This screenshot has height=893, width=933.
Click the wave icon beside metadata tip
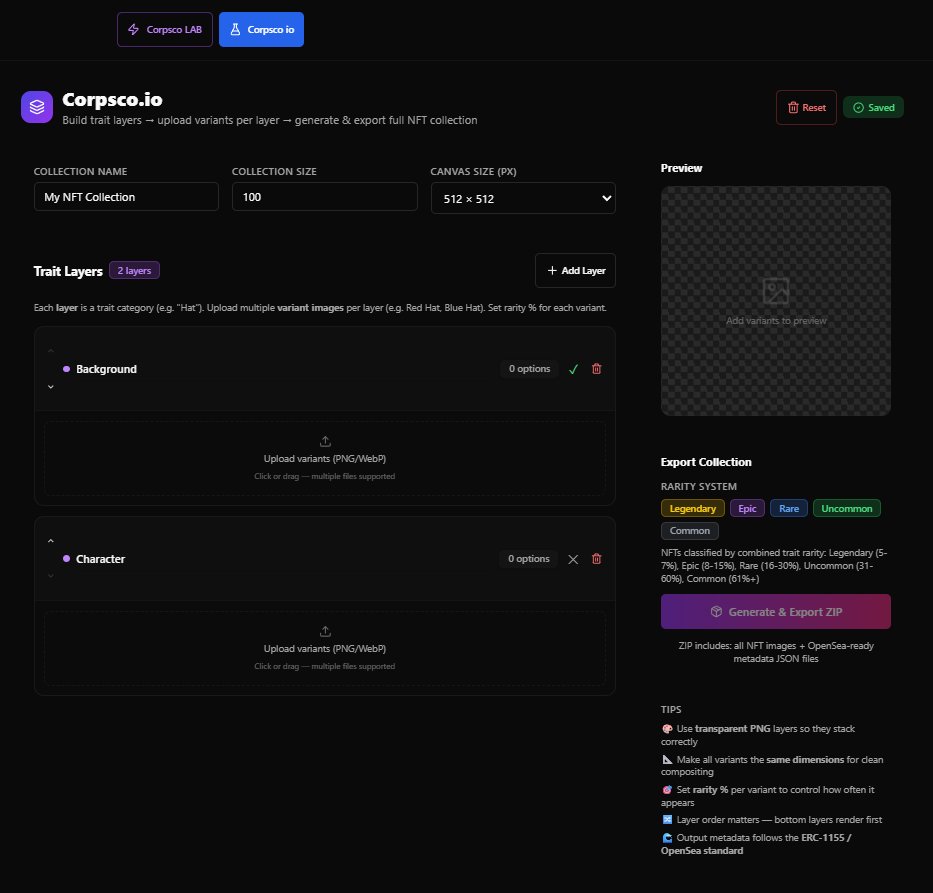coord(667,838)
